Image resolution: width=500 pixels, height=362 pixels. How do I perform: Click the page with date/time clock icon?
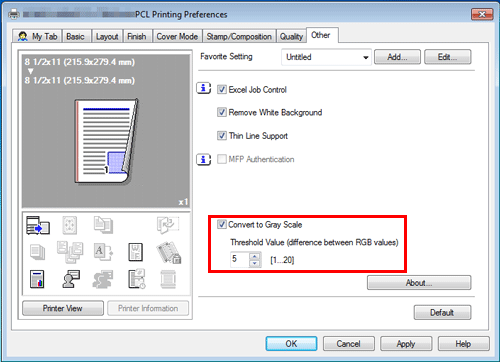pos(137,279)
